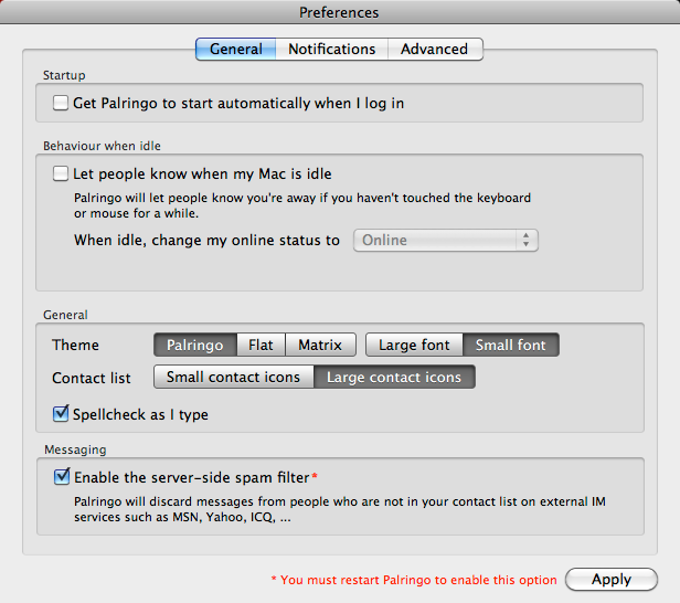Image resolution: width=680 pixels, height=603 pixels.
Task: Click the Preferences window title
Action: click(x=339, y=13)
